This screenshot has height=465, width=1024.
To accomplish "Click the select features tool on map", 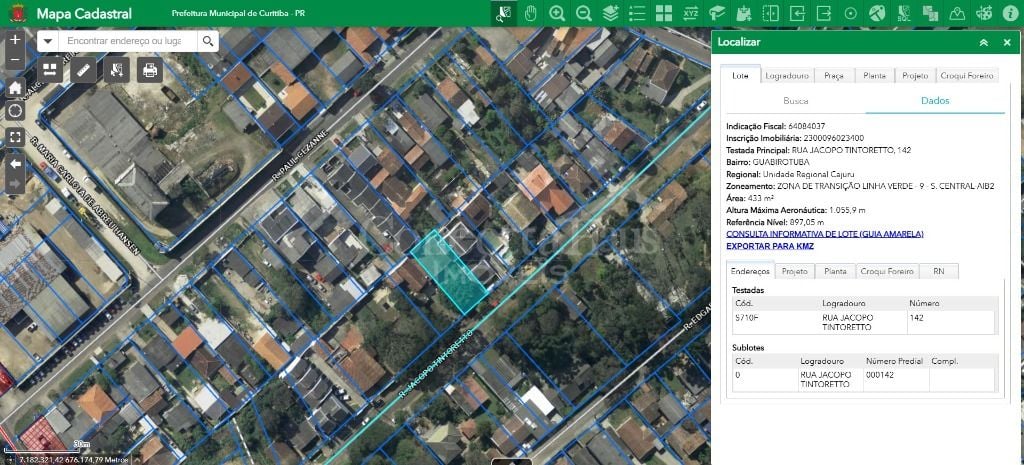I will [x=116, y=69].
